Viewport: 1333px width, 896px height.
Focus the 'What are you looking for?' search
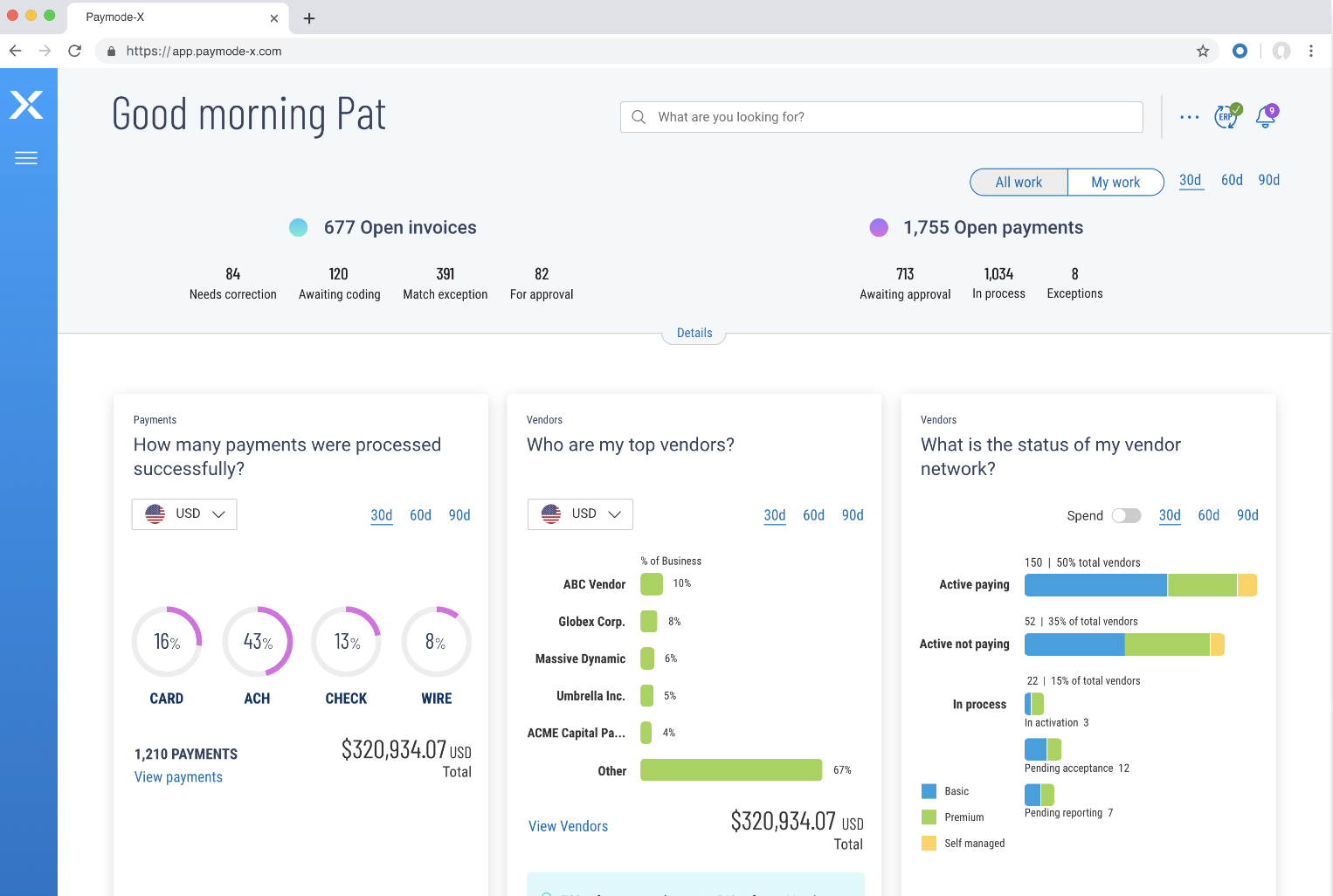point(881,117)
